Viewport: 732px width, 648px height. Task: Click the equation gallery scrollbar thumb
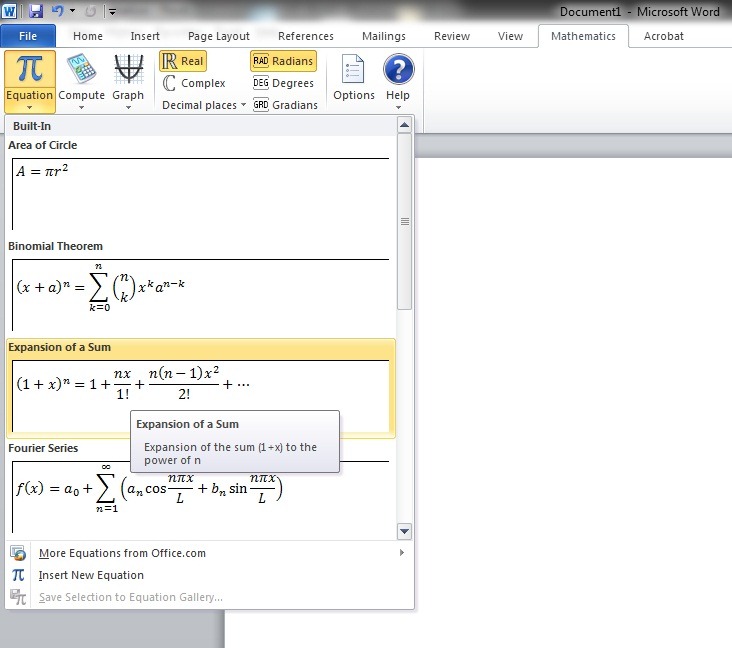pyautogui.click(x=404, y=221)
